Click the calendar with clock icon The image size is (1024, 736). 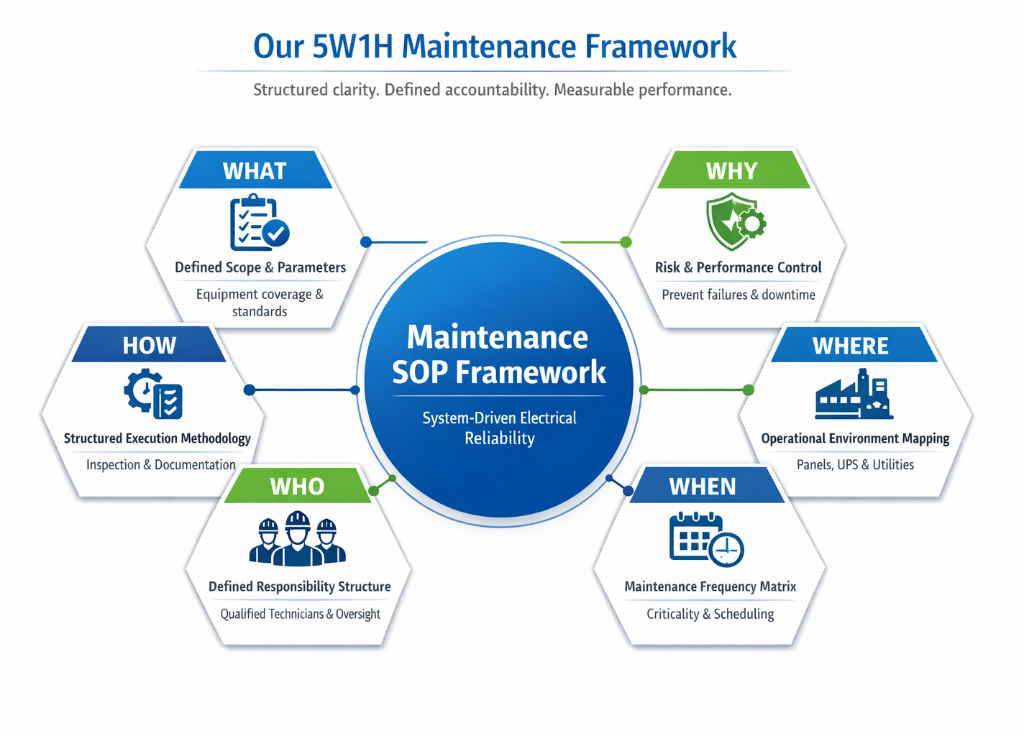click(x=705, y=541)
